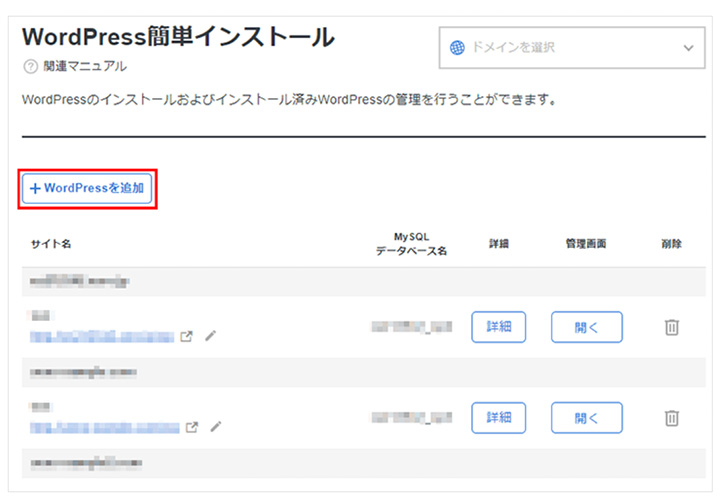Open 管理画面 with 開く for first site

(587, 327)
